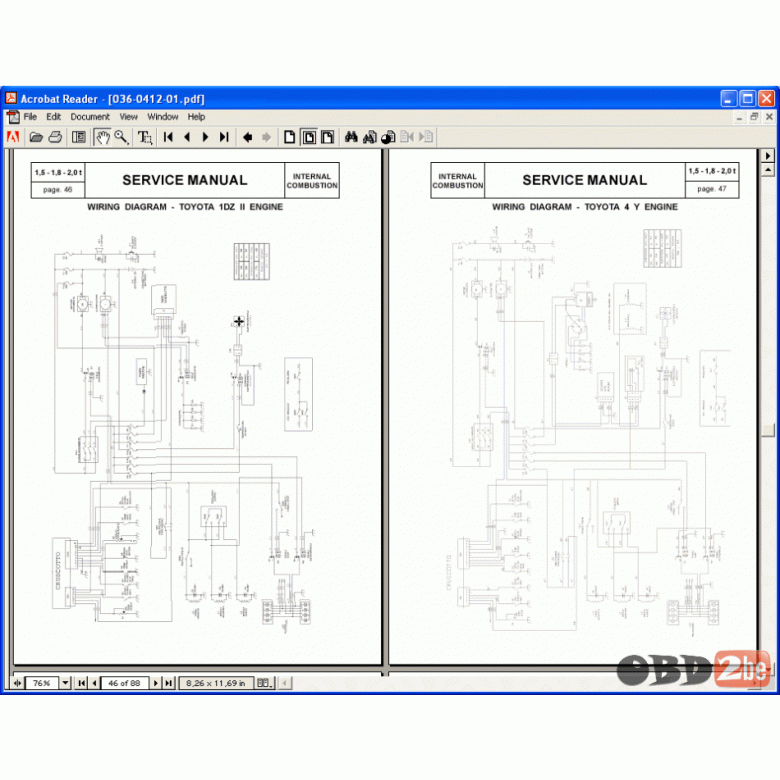Click the next highlight search icon

click(x=426, y=137)
